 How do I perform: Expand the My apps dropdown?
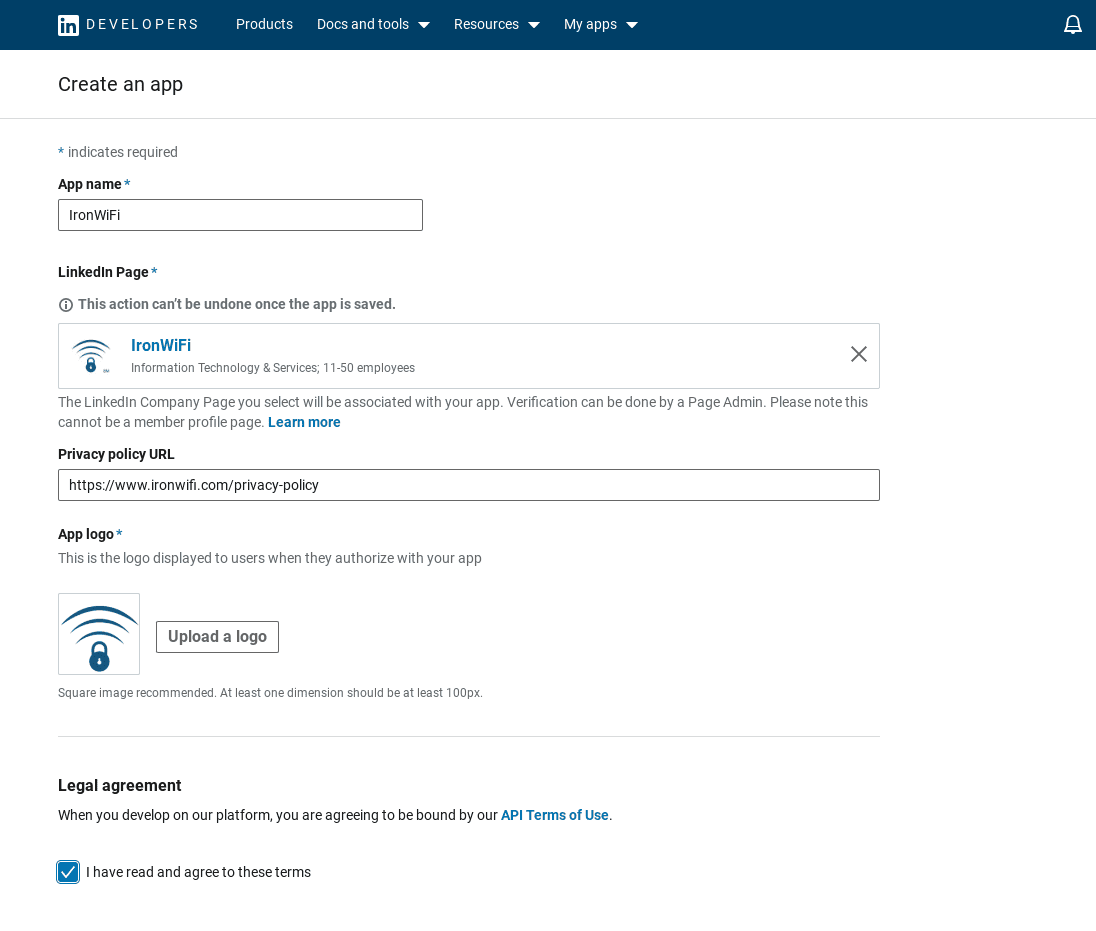pyautogui.click(x=600, y=24)
